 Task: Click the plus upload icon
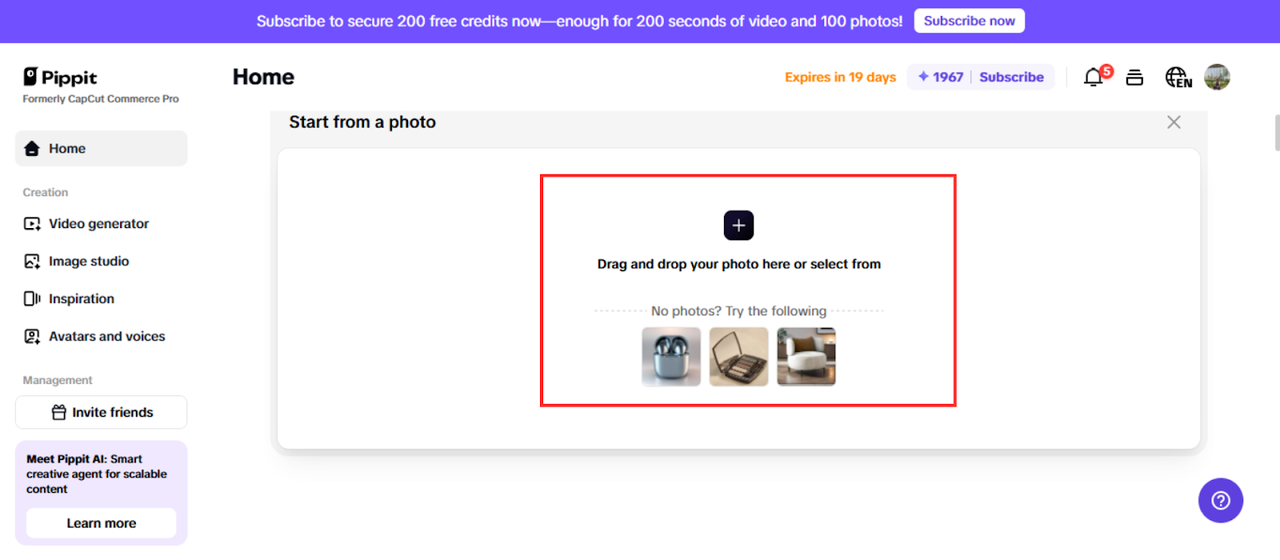(738, 226)
